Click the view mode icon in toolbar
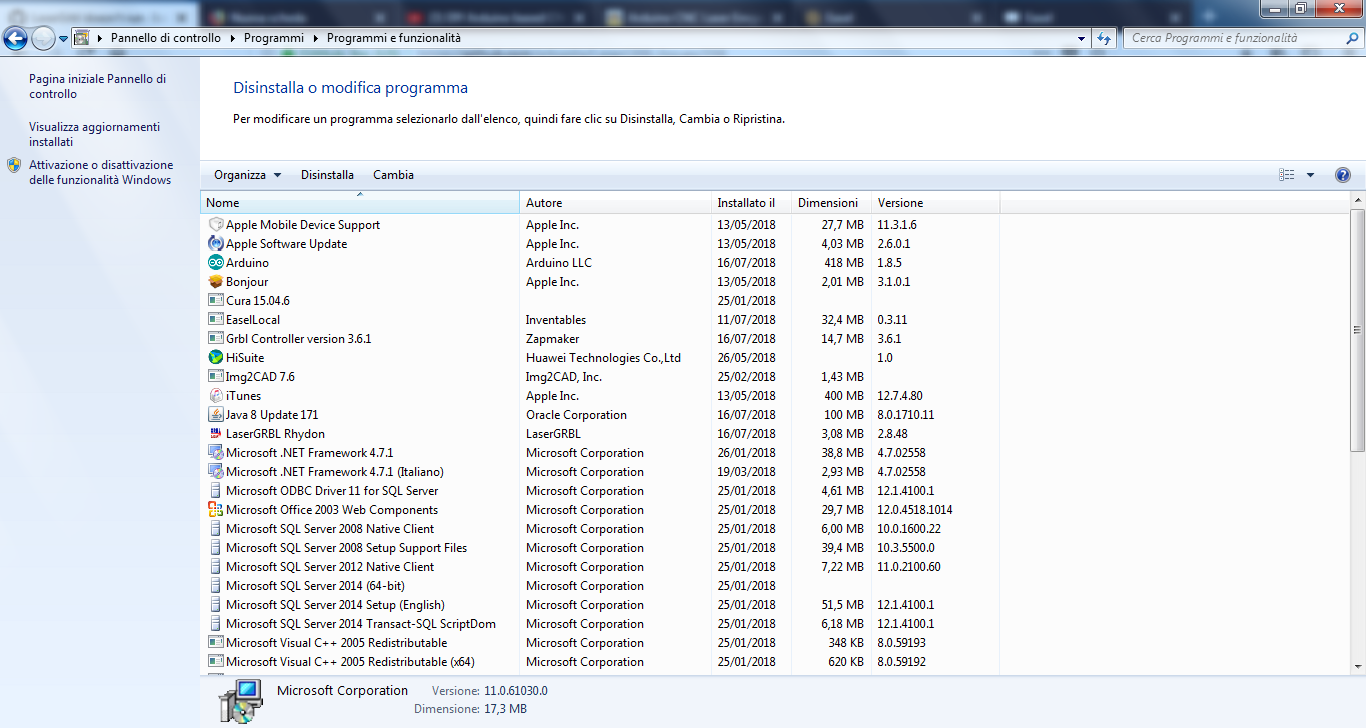The image size is (1366, 728). (x=1287, y=175)
